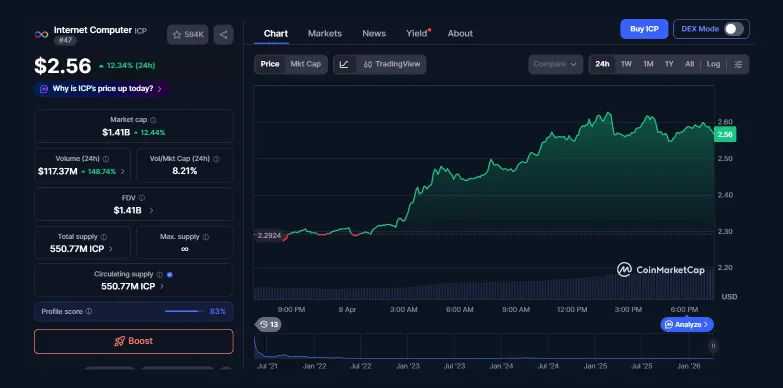The height and width of the screenshot is (388, 783).
Task: Pause the timeline range handle
Action: tap(713, 346)
